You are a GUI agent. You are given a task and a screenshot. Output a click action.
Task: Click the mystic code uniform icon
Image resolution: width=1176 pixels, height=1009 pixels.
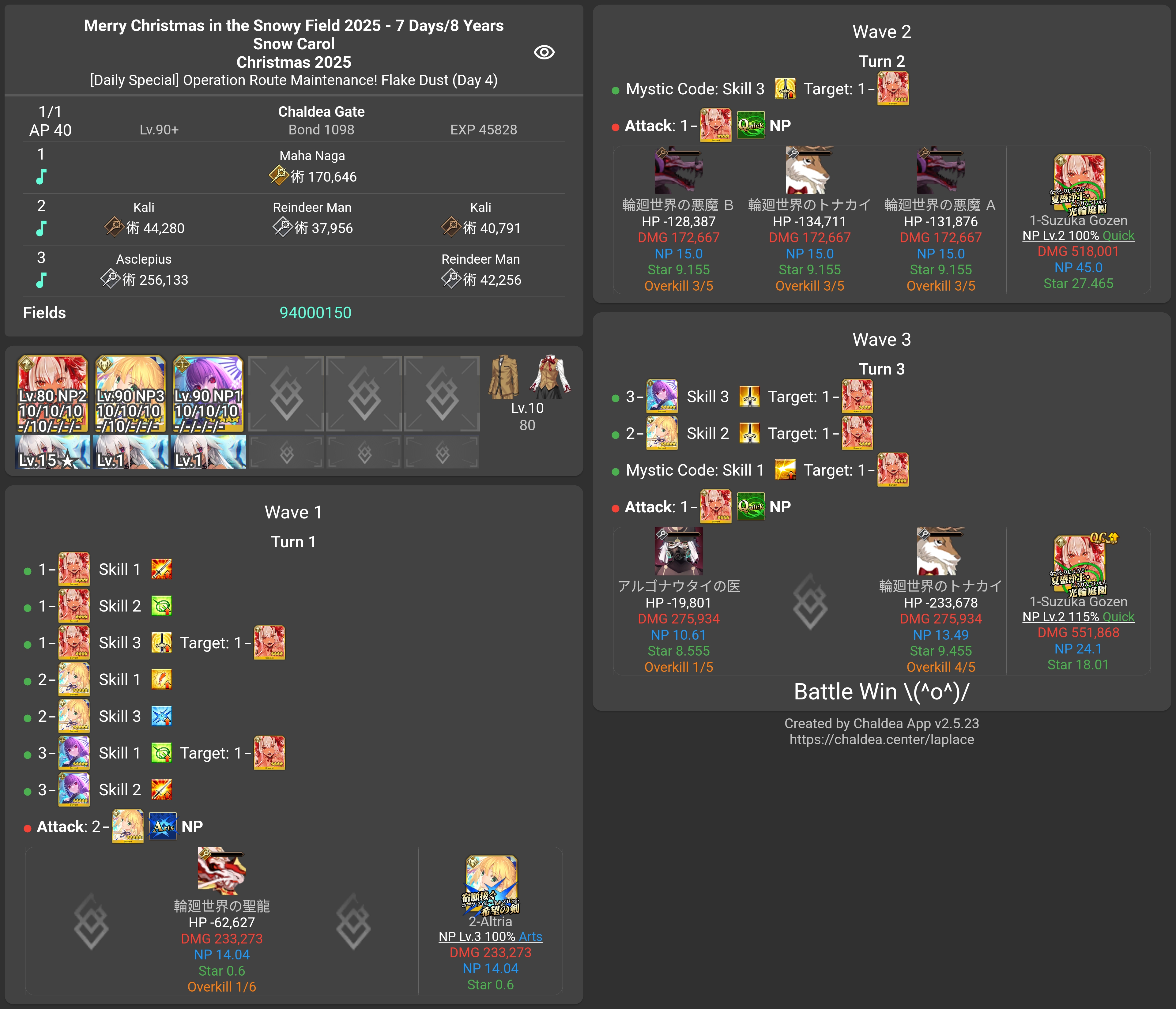tap(504, 377)
